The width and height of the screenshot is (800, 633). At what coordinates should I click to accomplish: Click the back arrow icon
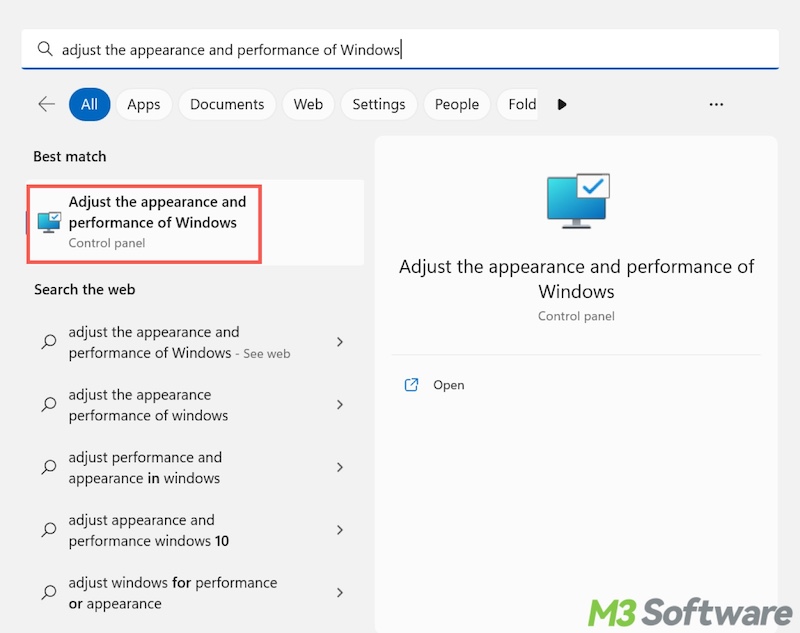point(46,104)
